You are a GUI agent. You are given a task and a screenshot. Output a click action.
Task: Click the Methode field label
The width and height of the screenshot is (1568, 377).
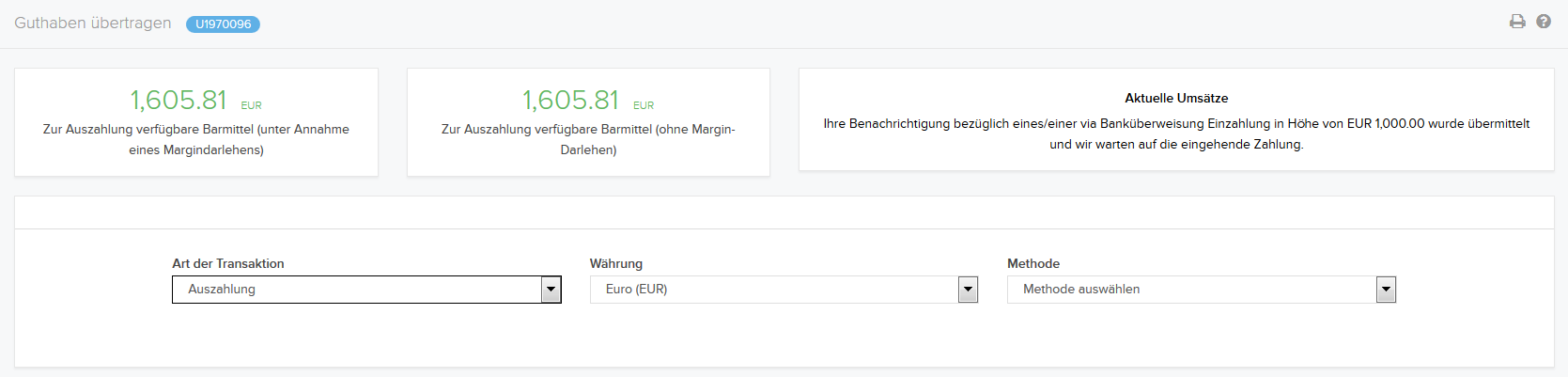tap(1033, 264)
